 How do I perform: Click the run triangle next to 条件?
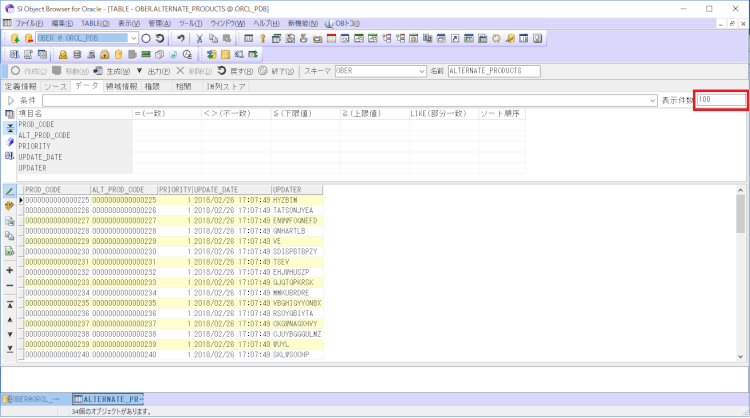click(x=10, y=101)
